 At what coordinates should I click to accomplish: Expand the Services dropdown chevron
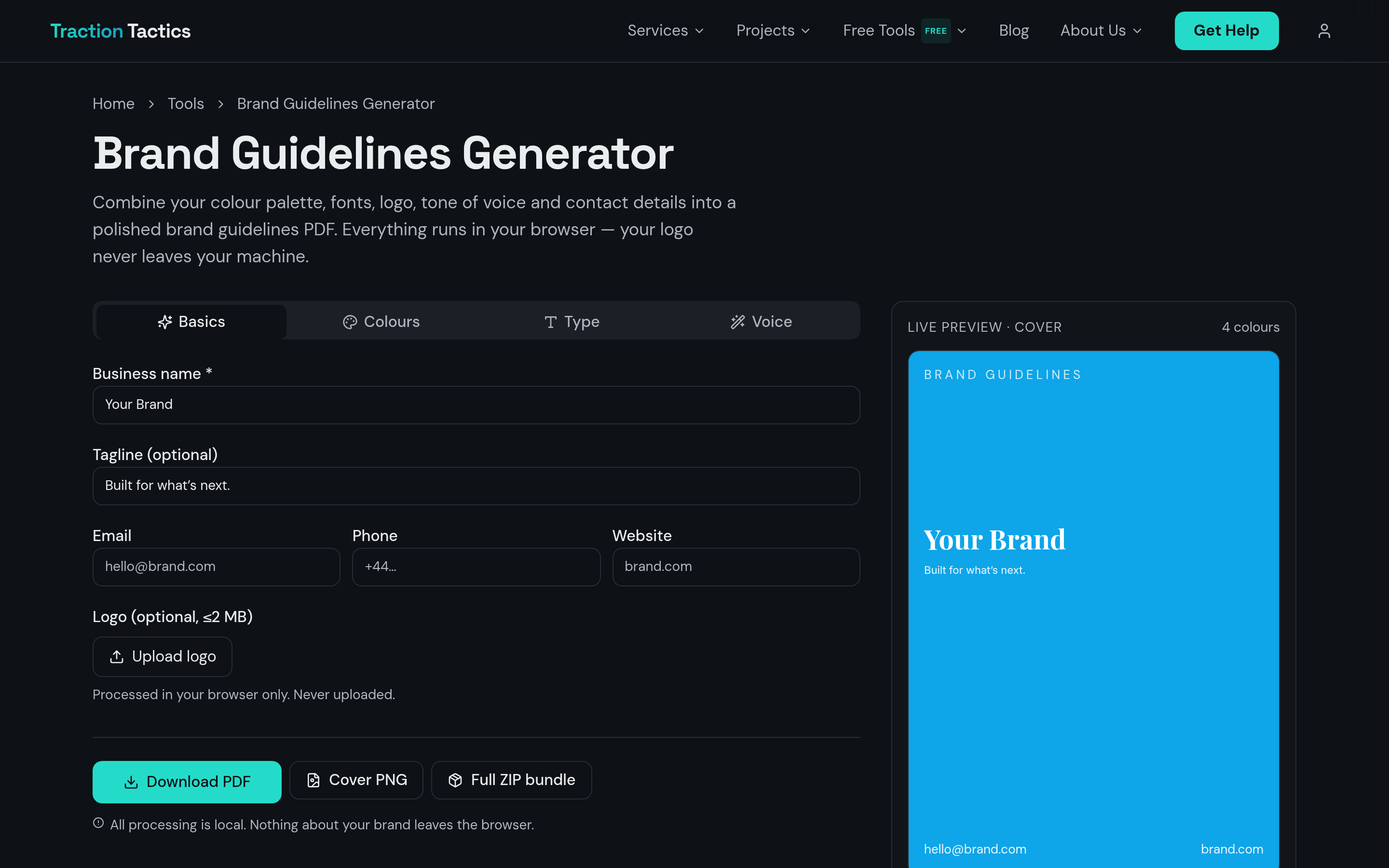(x=699, y=31)
